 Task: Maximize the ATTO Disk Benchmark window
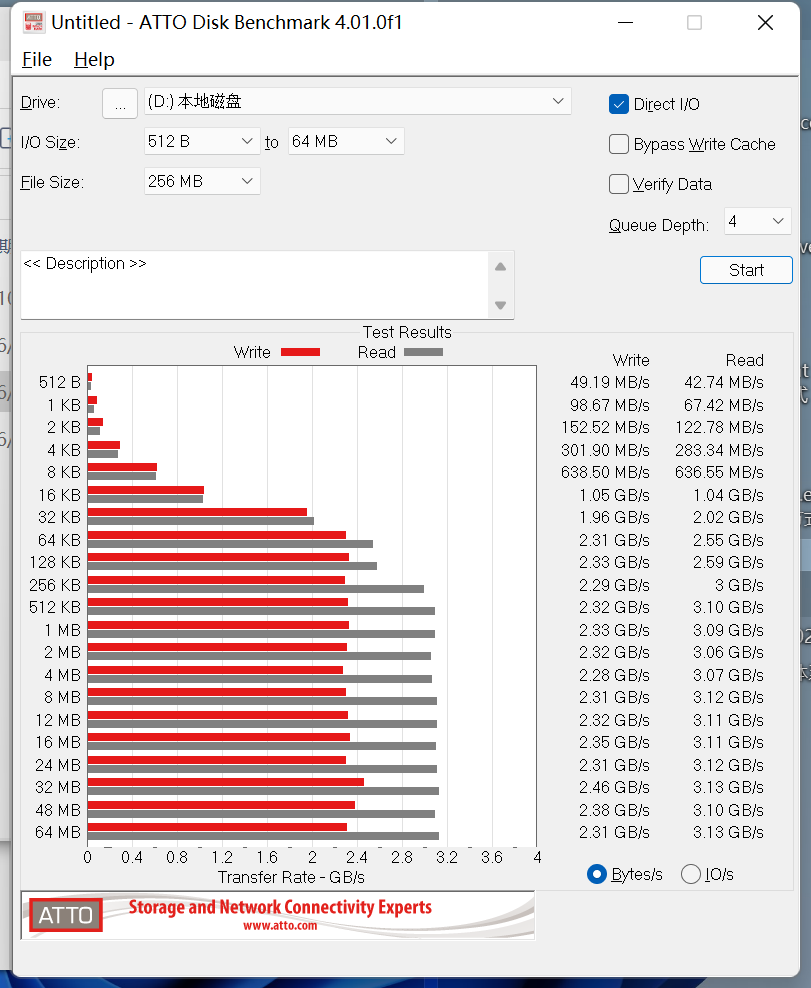[x=694, y=22]
